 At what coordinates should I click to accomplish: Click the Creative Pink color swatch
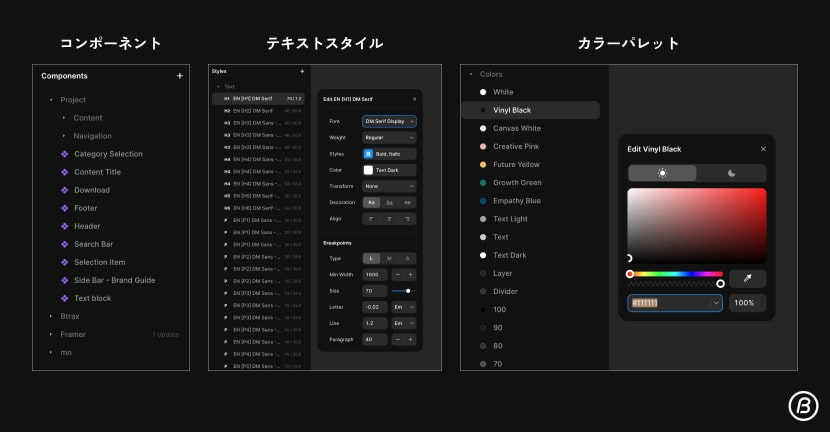[x=483, y=147]
